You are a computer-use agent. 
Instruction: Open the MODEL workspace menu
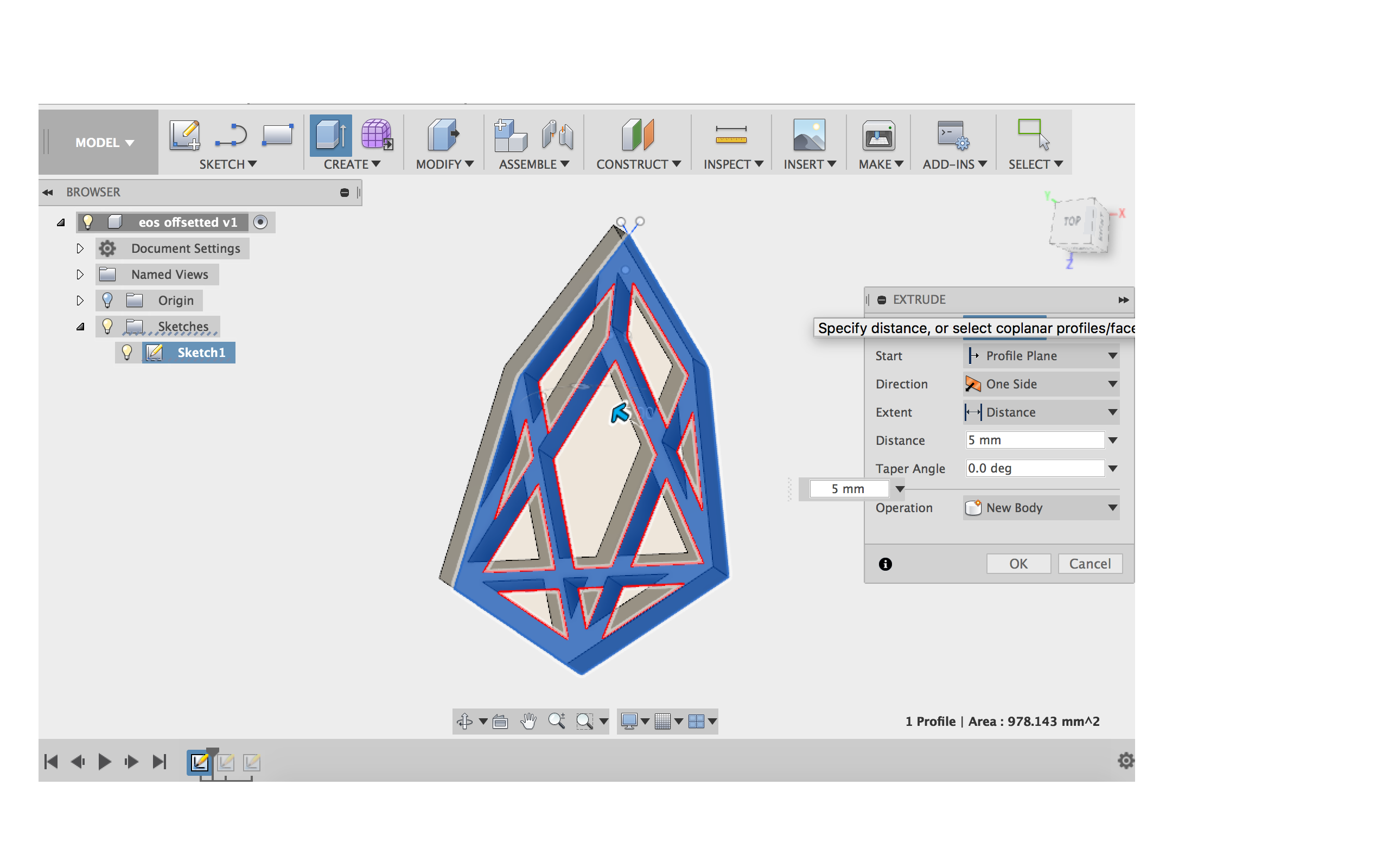tap(104, 142)
